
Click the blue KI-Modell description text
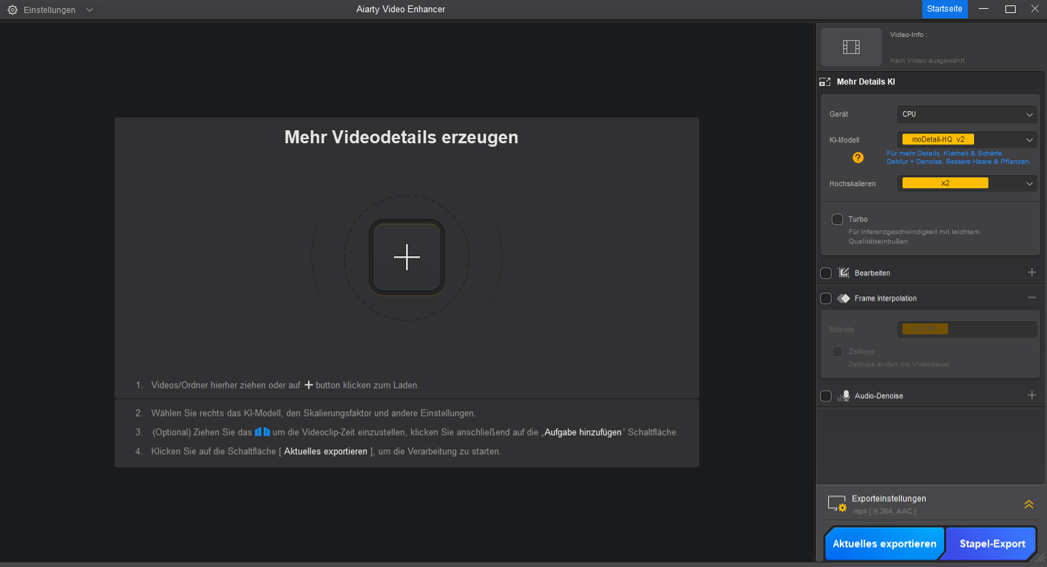[x=958, y=158]
